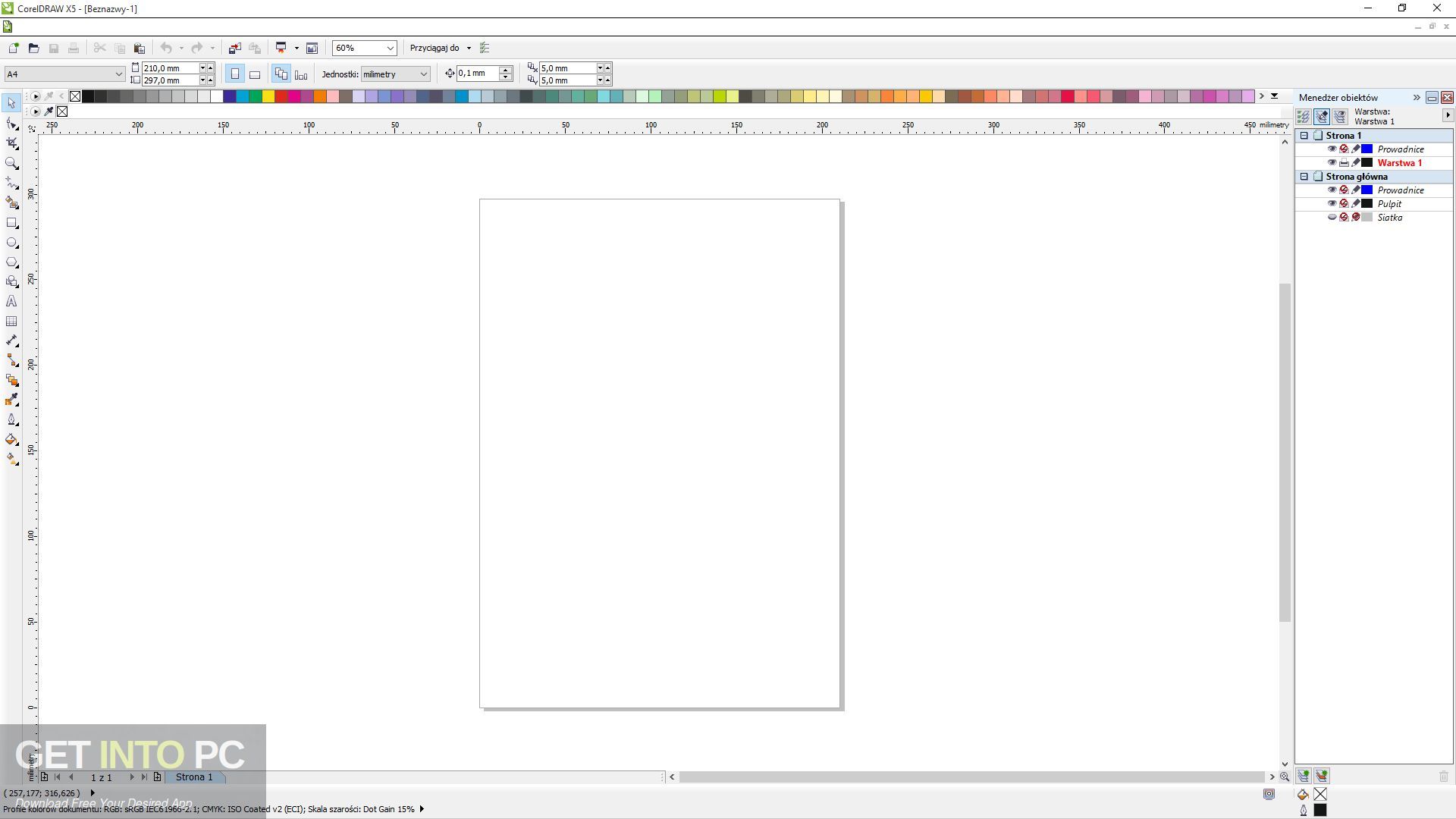Select the Basic Shapes tool
This screenshot has height=819, width=1456.
pos(11,282)
